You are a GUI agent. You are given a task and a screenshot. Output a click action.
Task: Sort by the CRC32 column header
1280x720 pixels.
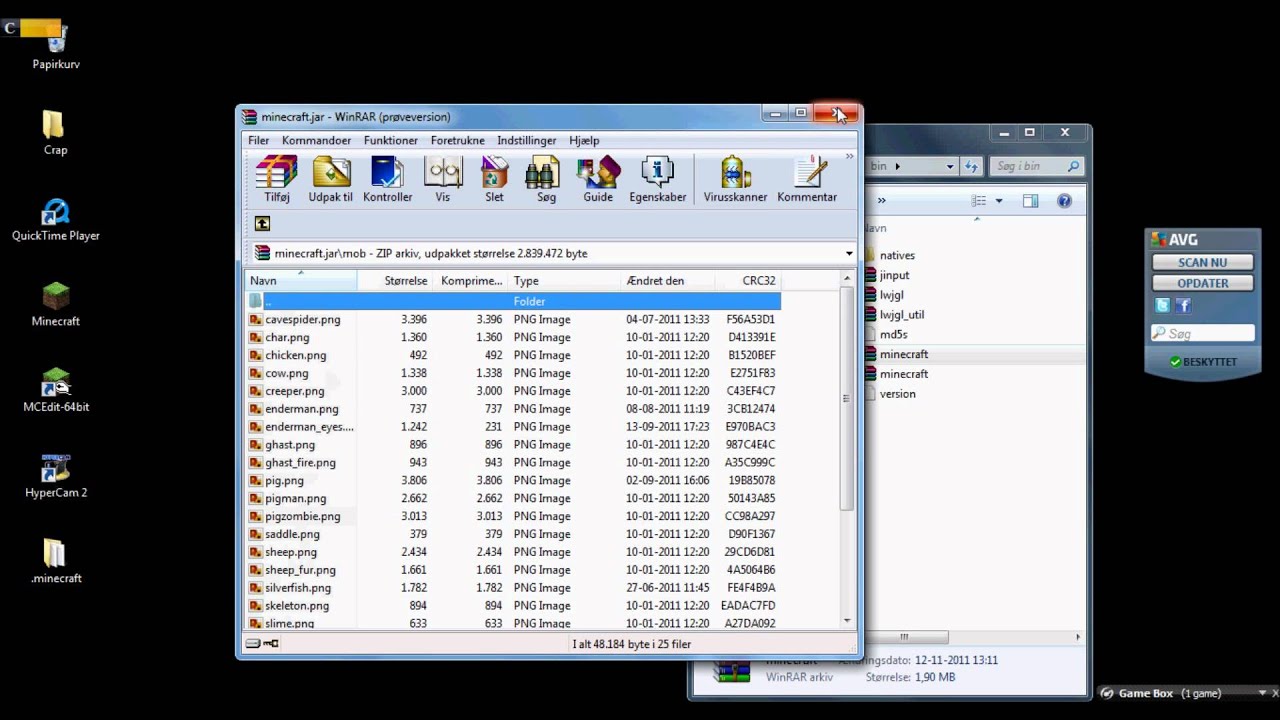747,281
